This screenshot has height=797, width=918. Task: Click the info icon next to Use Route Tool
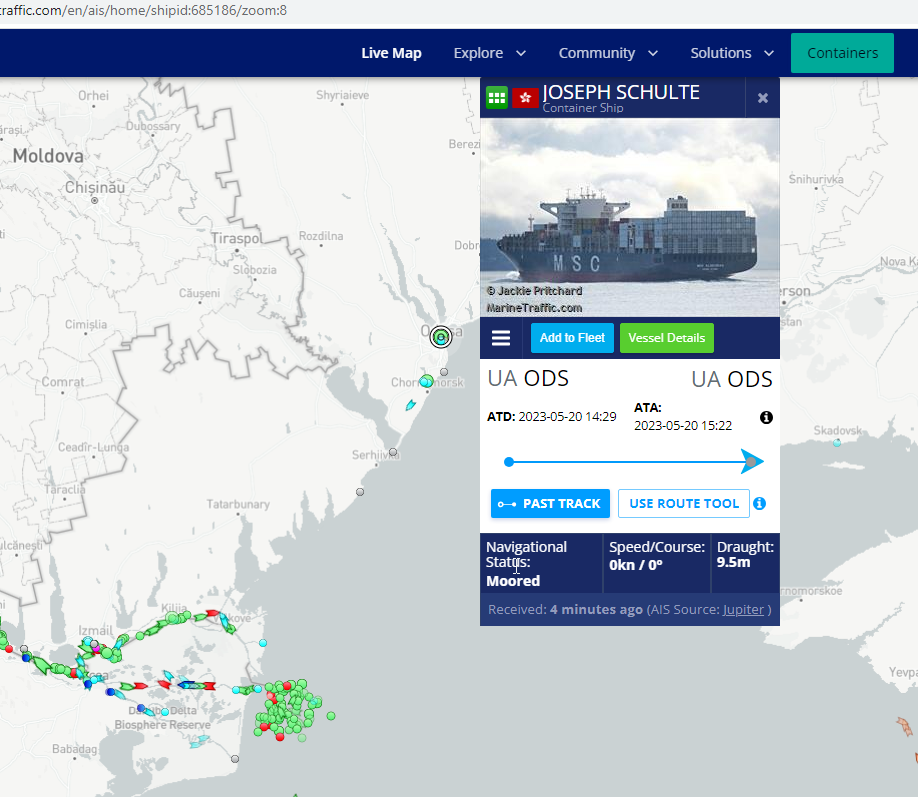pyautogui.click(x=759, y=504)
